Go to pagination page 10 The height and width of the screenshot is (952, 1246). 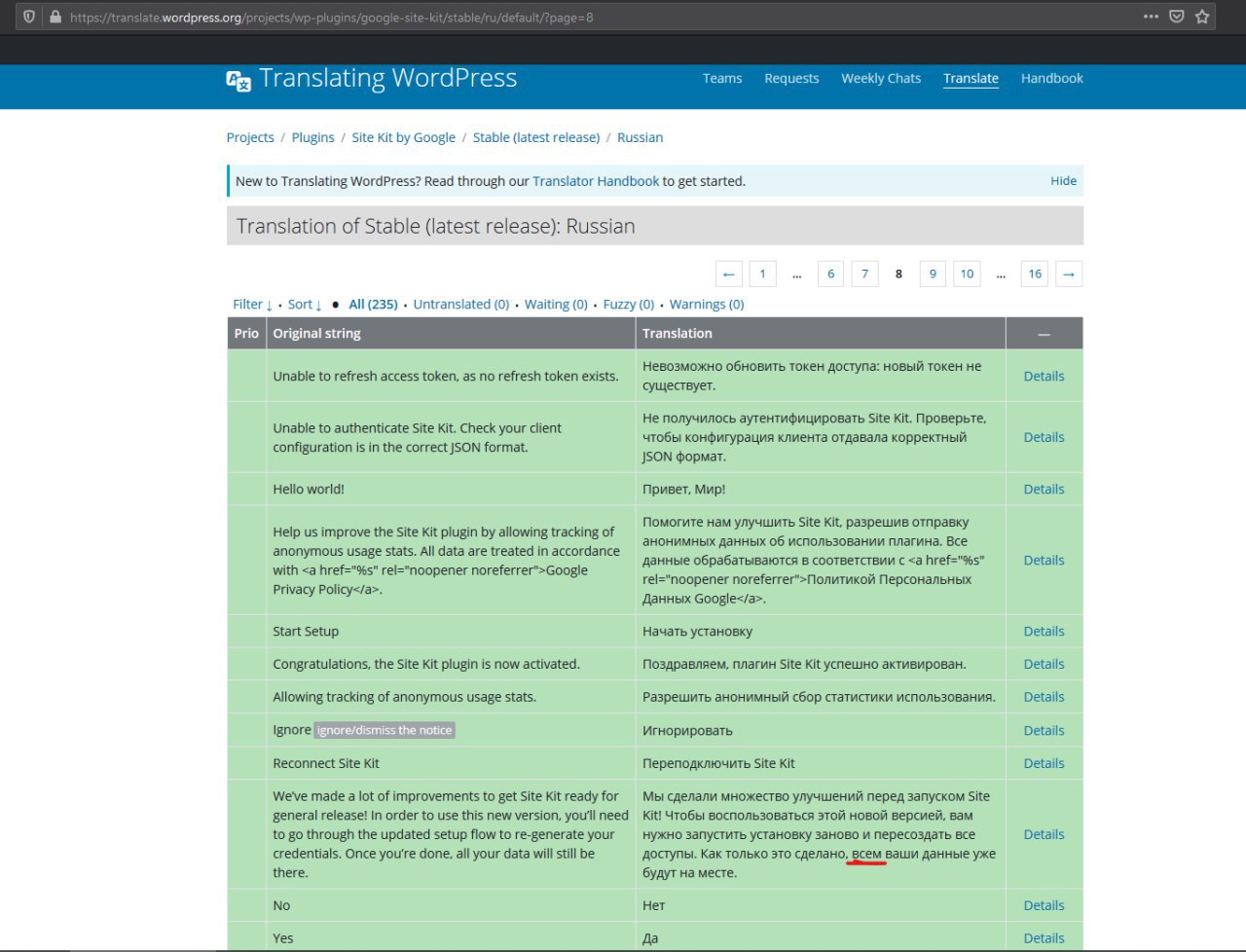pyautogui.click(x=967, y=274)
